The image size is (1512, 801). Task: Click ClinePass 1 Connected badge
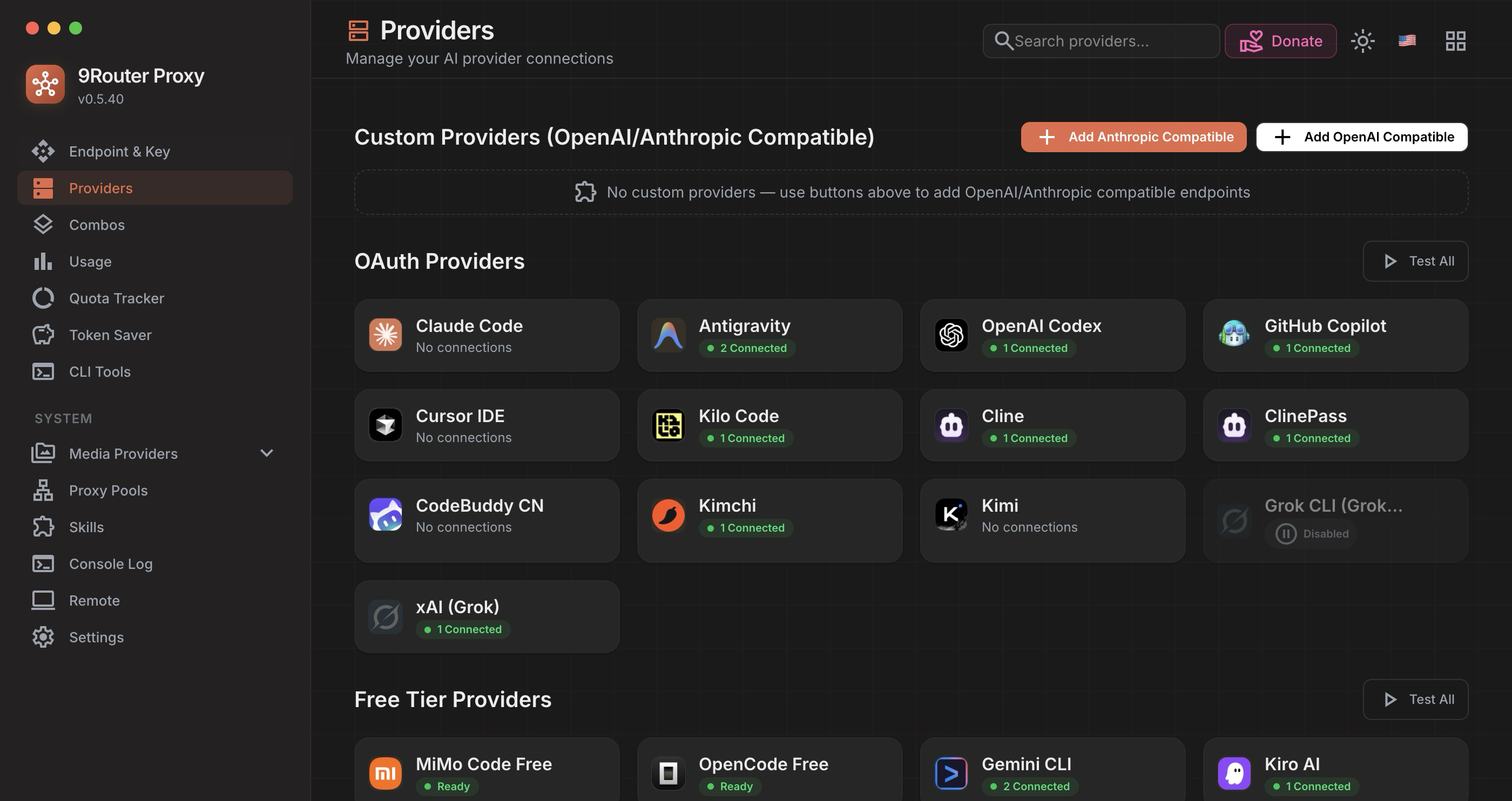point(1311,438)
